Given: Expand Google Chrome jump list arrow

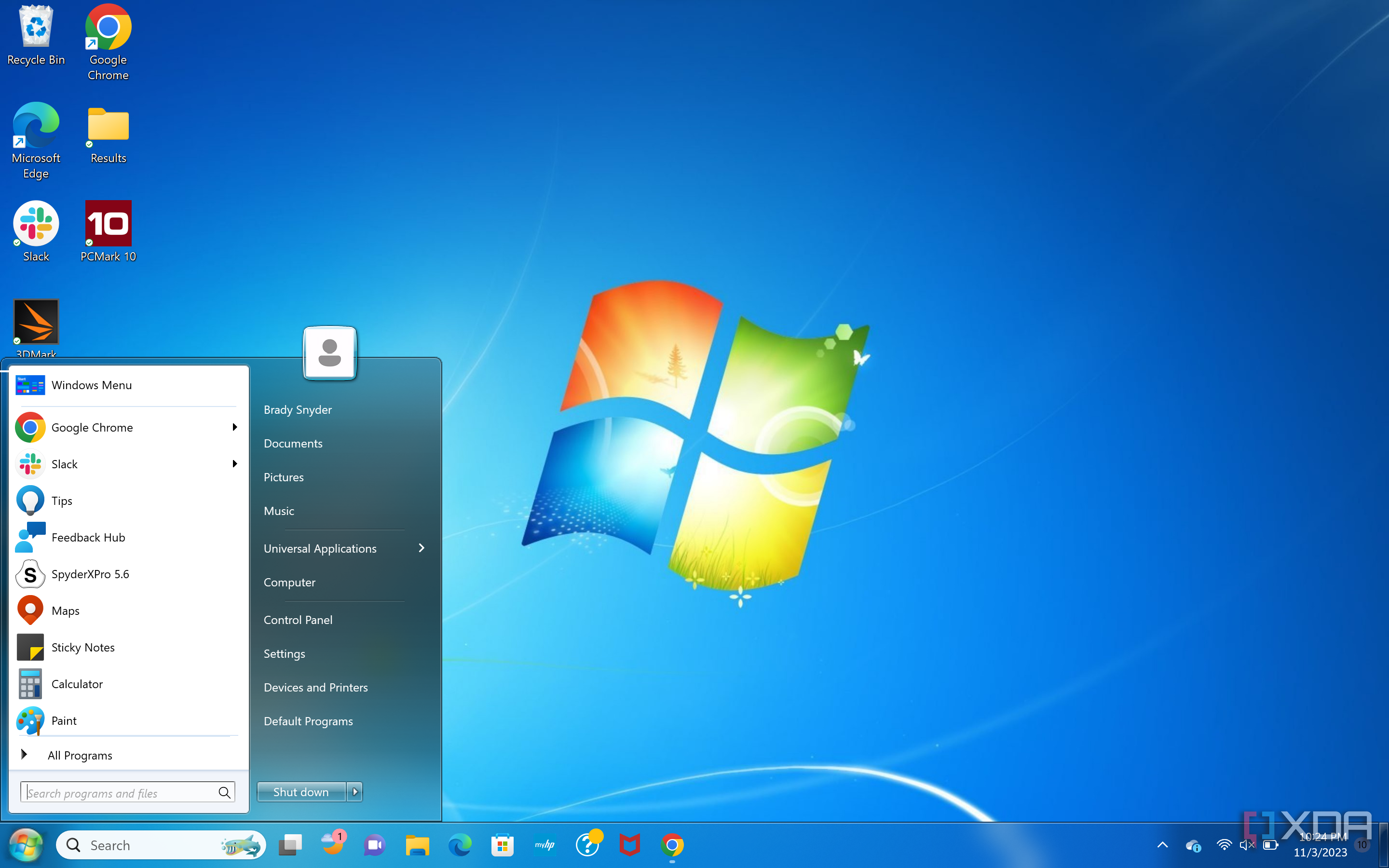Looking at the screenshot, I should (x=234, y=427).
